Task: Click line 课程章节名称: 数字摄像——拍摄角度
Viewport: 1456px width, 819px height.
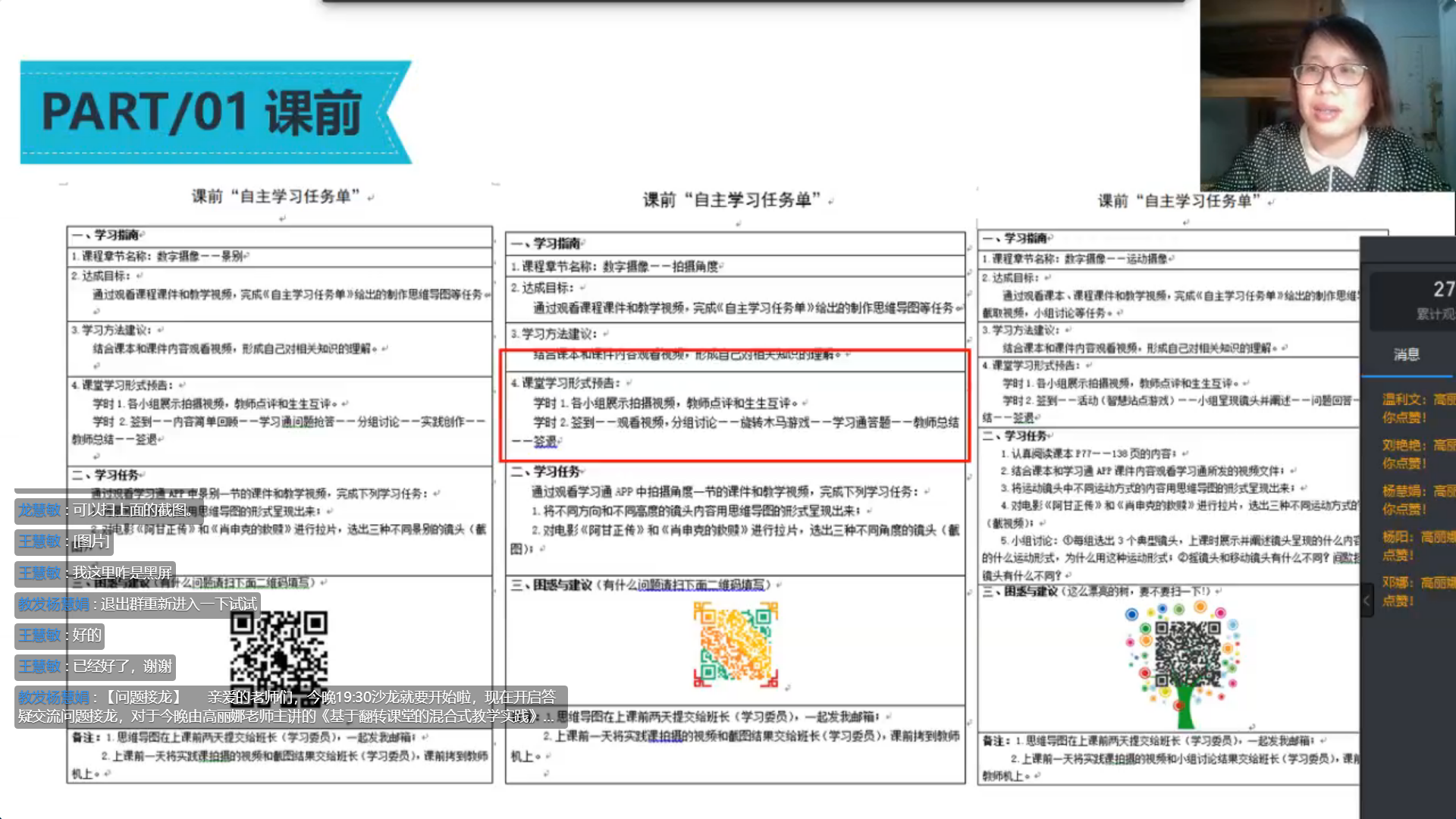Action: 616,266
